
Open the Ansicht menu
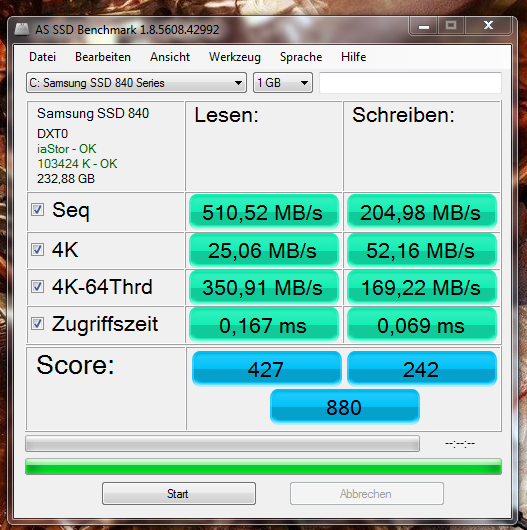(170, 57)
